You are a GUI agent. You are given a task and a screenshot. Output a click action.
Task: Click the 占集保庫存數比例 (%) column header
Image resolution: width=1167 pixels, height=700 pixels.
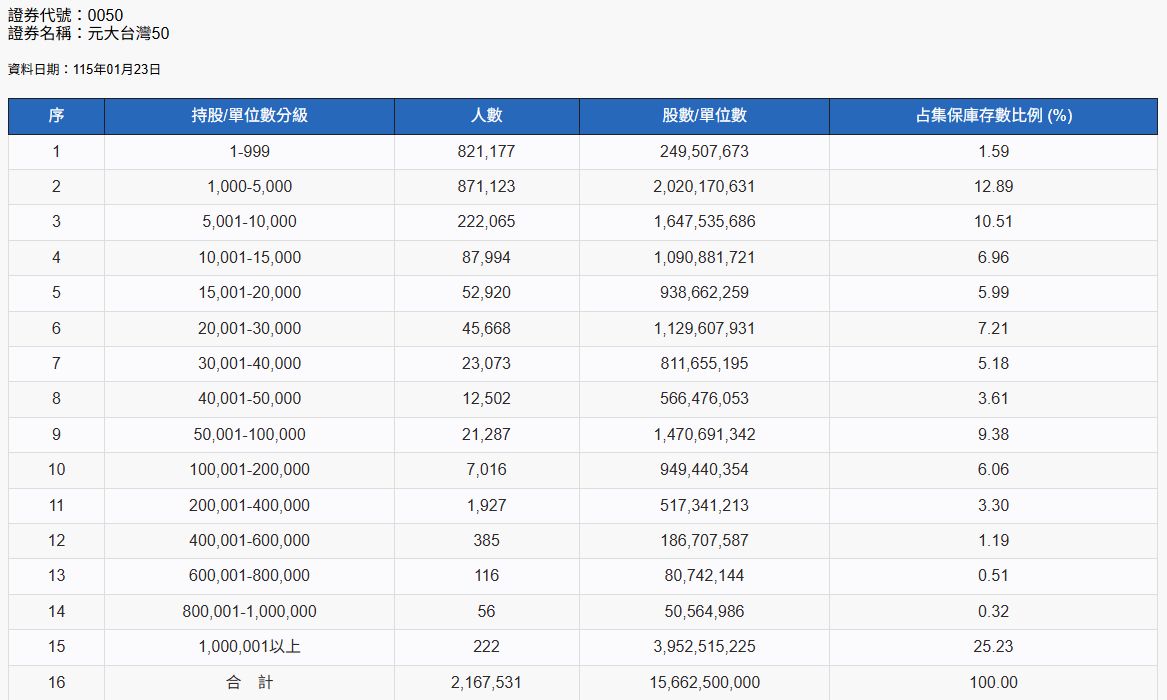993,116
